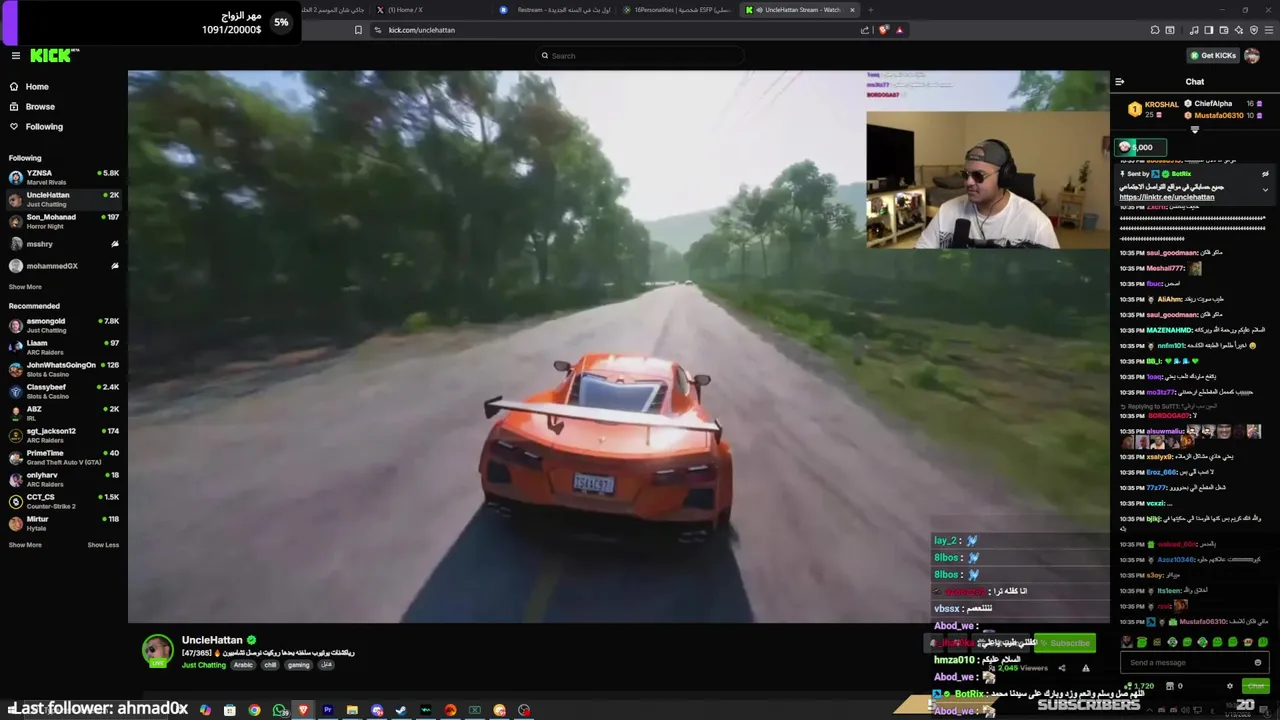Close the UncleHattan Stream tab
This screenshot has width=1280, height=720.
click(852, 10)
